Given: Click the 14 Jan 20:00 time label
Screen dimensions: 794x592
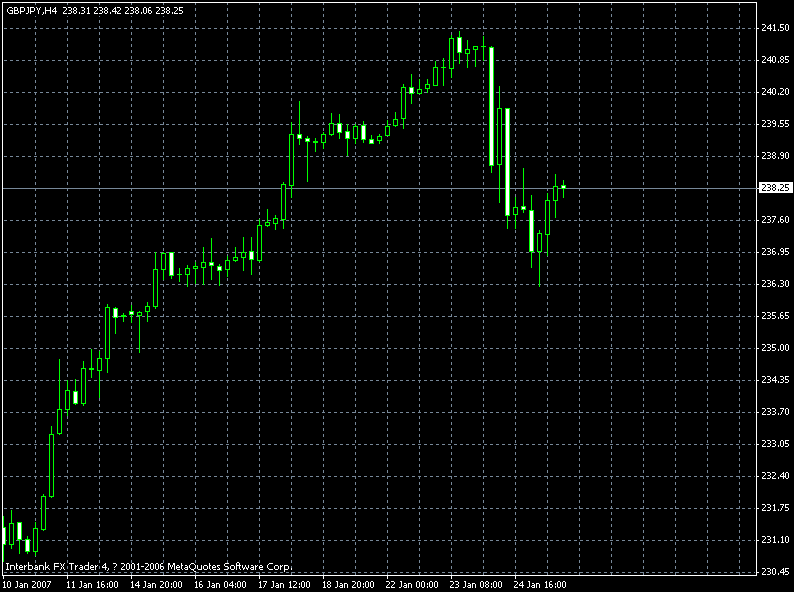Looking at the screenshot, I should [156, 585].
